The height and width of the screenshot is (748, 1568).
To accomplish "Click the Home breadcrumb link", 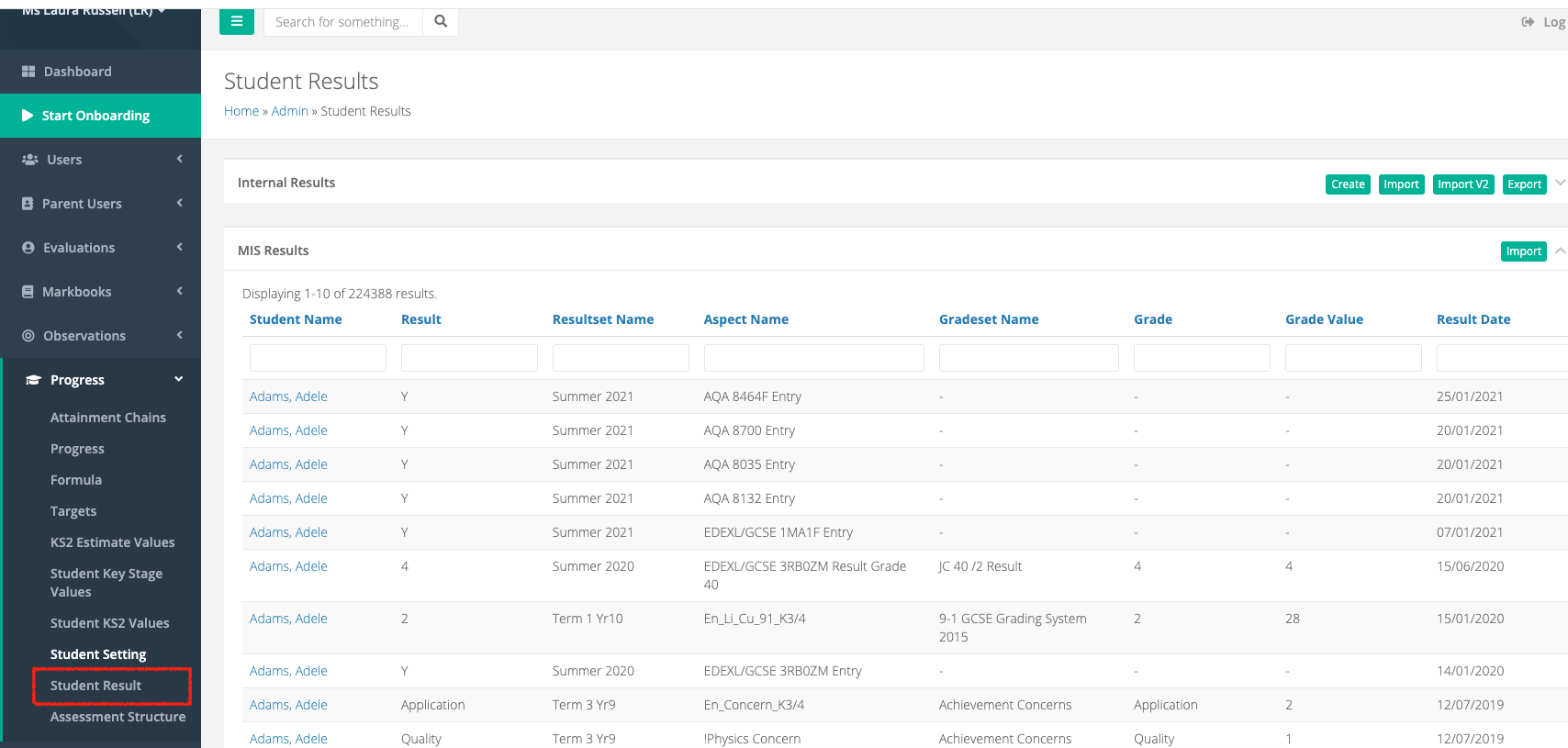I will pos(241,111).
